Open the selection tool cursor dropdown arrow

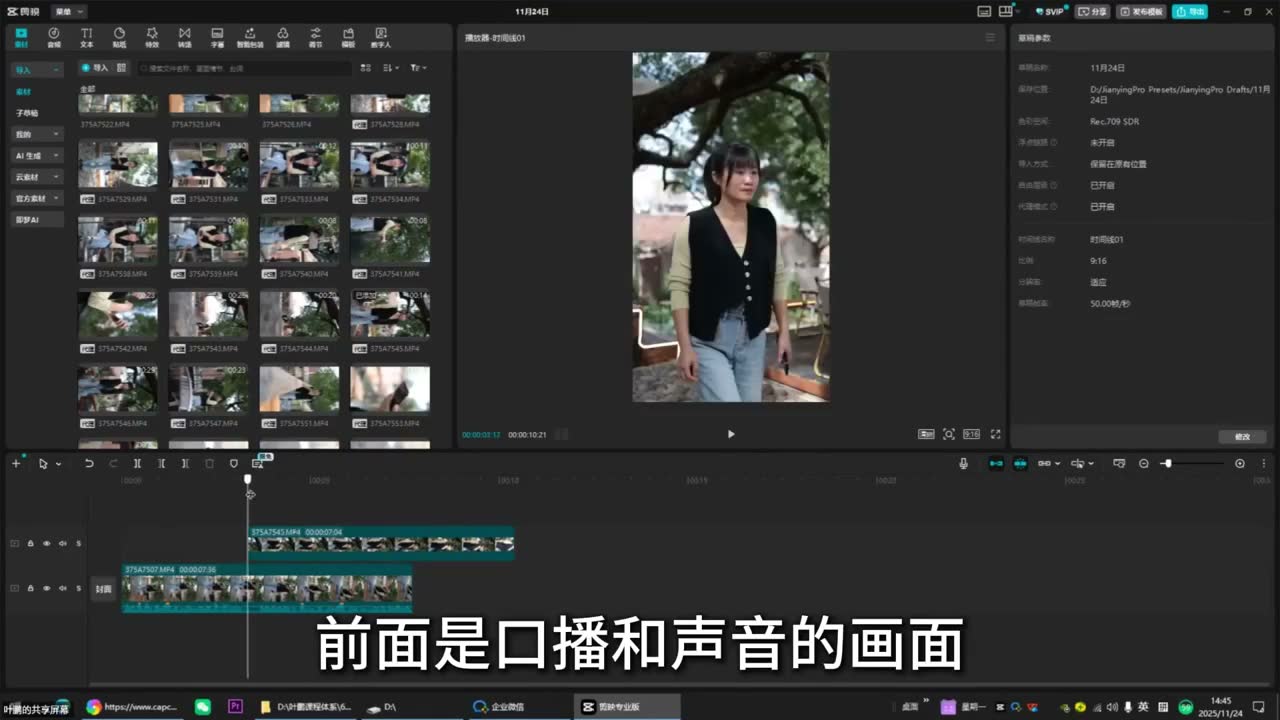point(58,464)
